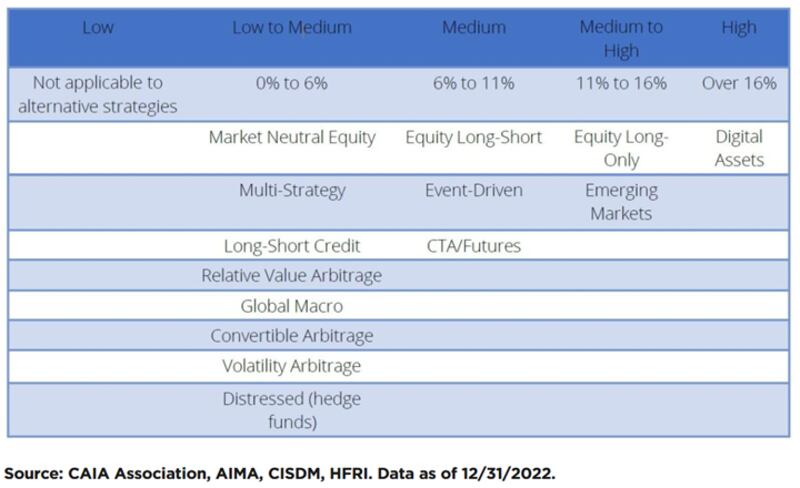Select the 11% to 16% cell
The image size is (800, 488).
point(621,83)
